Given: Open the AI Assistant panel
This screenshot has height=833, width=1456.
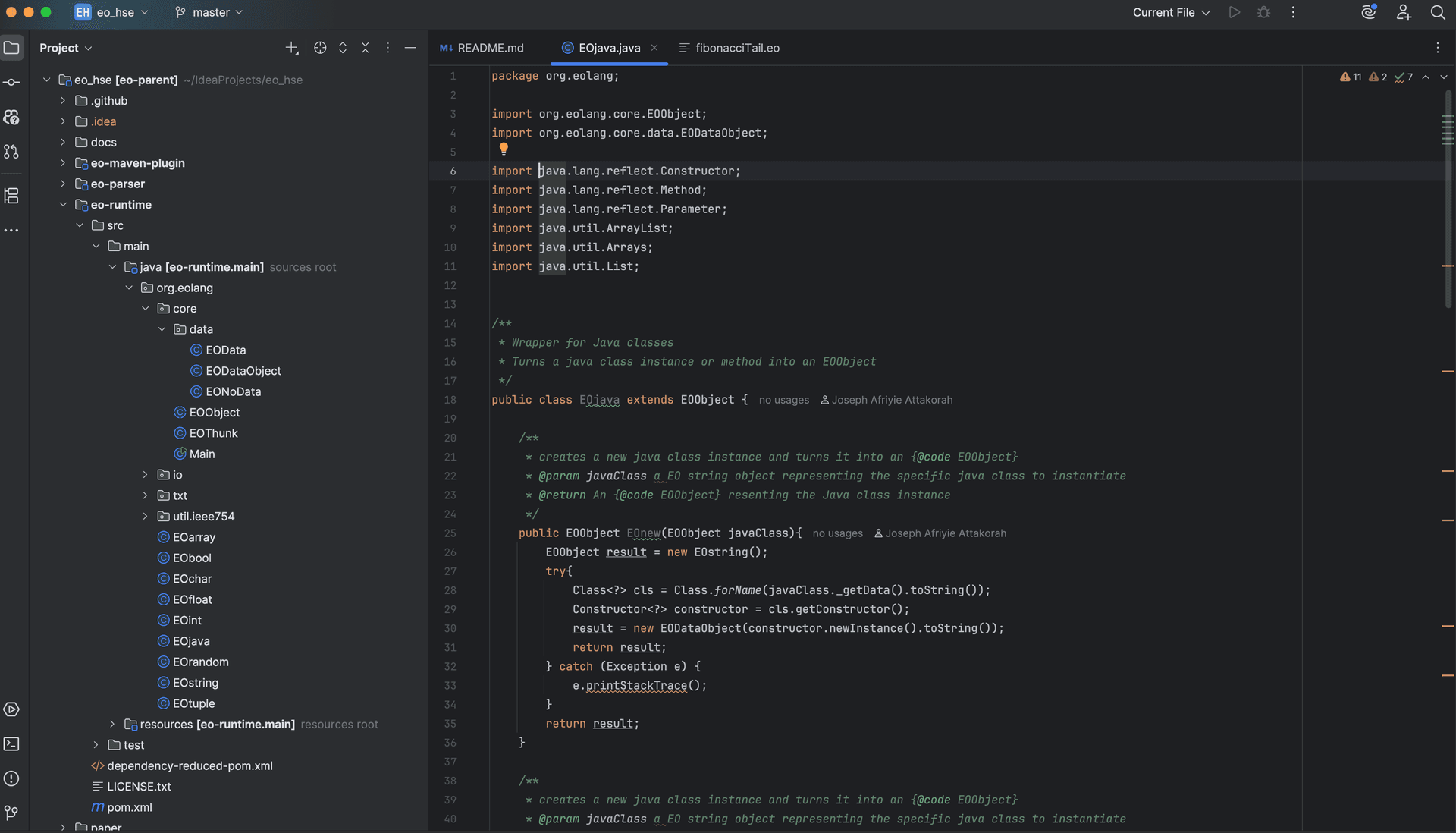Looking at the screenshot, I should (1368, 12).
